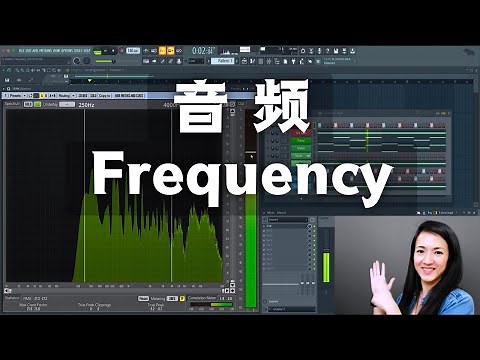Click the FL Studio fruit logo
The image size is (480, 360).
(x=469, y=52)
